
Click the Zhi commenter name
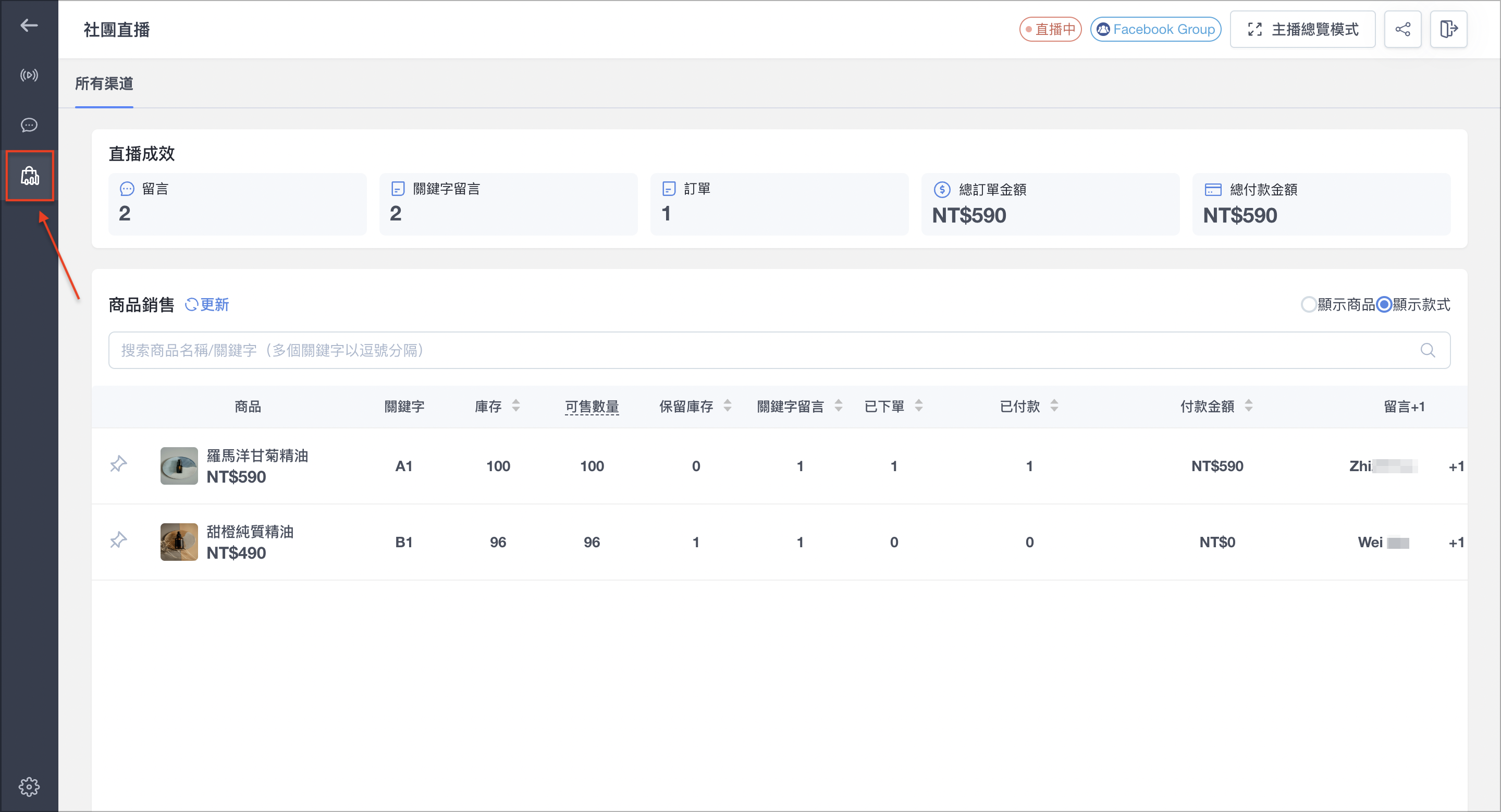tap(1383, 466)
